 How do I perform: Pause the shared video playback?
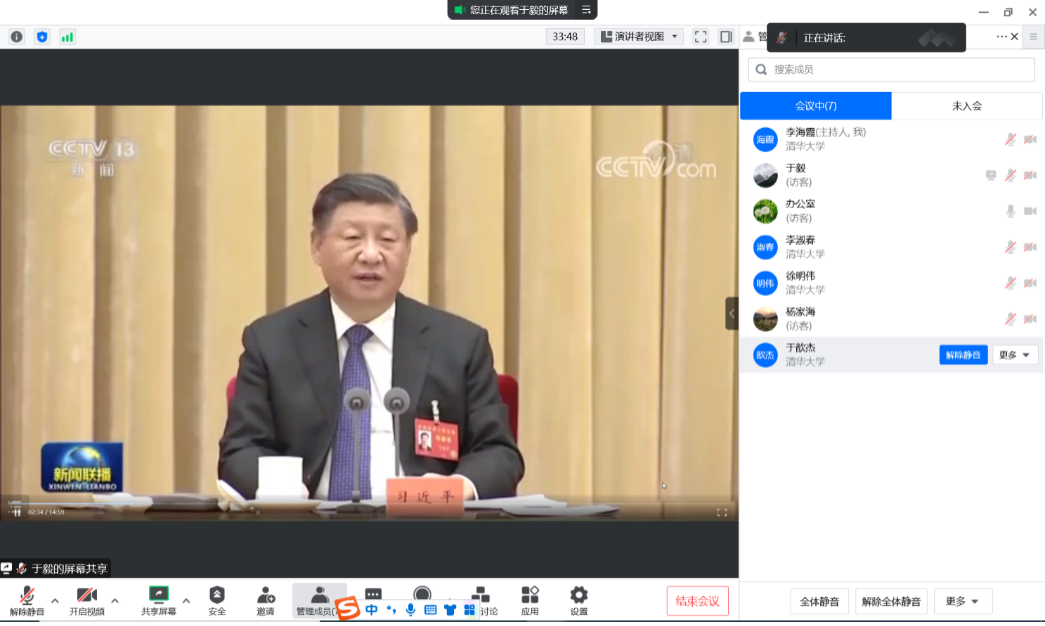point(17,512)
